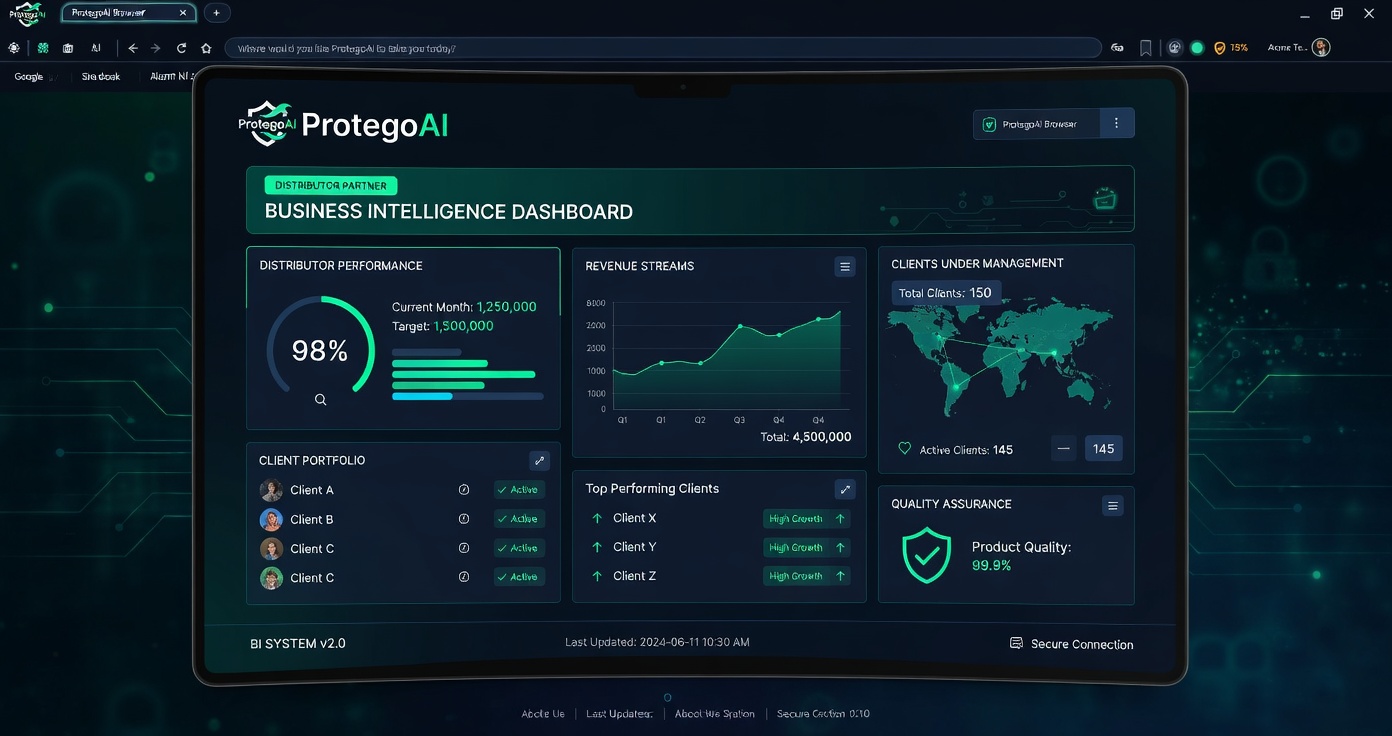
Task: Expand the Client Portfolio panel
Action: click(x=540, y=460)
